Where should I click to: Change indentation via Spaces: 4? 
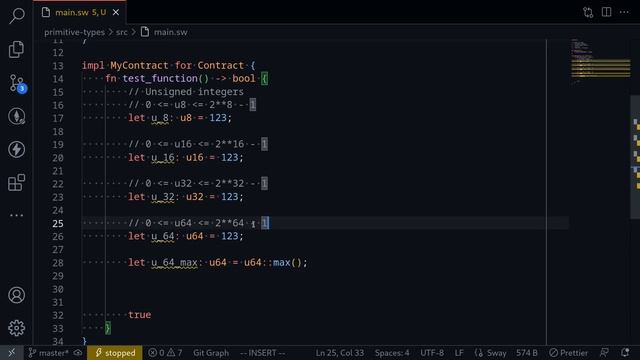coord(392,353)
